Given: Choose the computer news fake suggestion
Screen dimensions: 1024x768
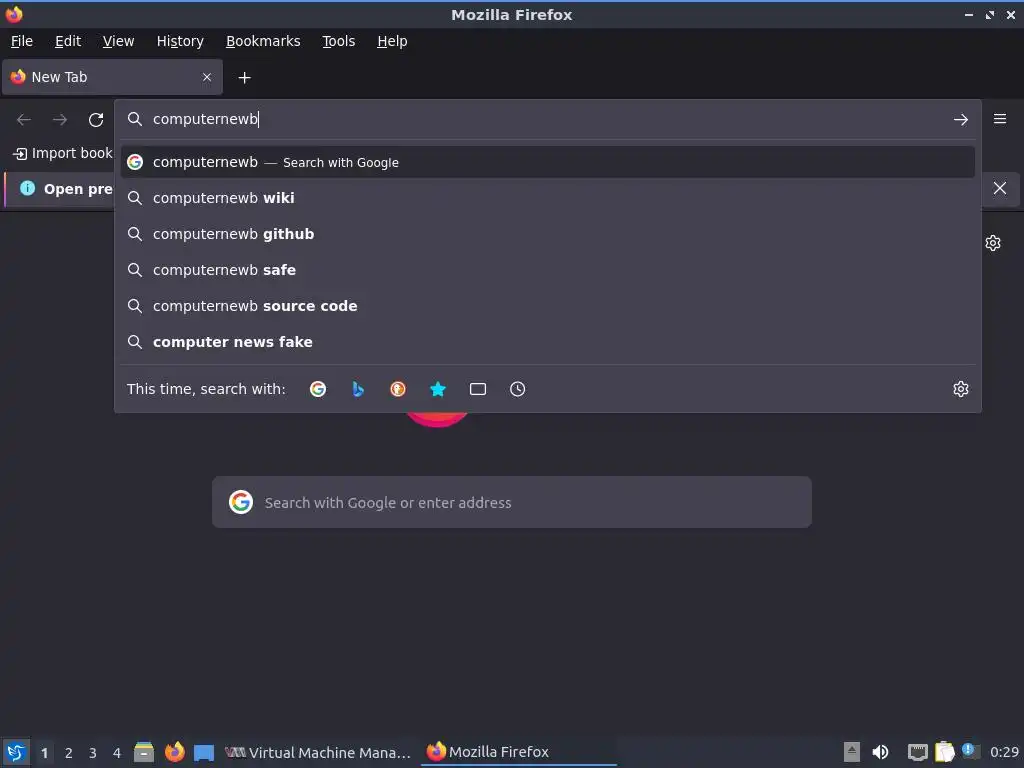Looking at the screenshot, I should (547, 342).
